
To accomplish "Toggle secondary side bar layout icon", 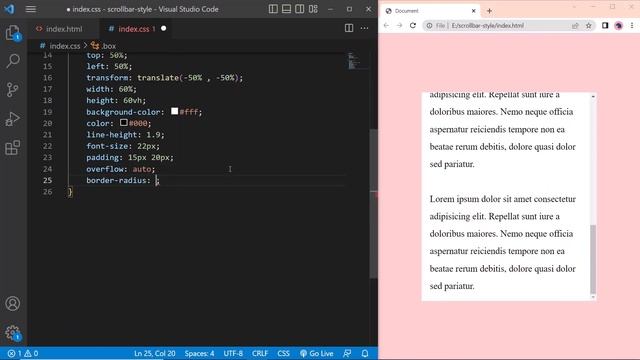I will [x=299, y=9].
